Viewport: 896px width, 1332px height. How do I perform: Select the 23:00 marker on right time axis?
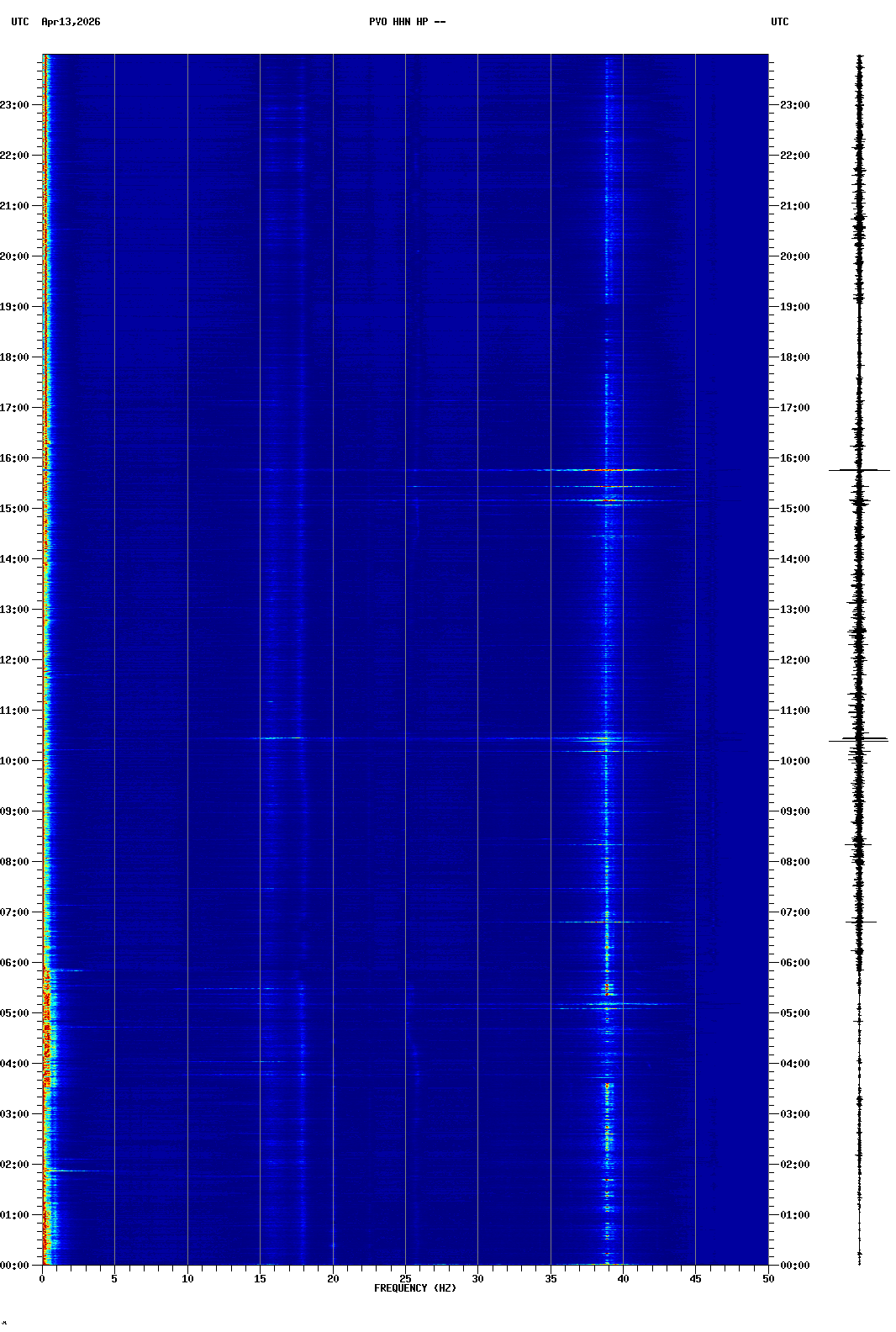[x=794, y=105]
